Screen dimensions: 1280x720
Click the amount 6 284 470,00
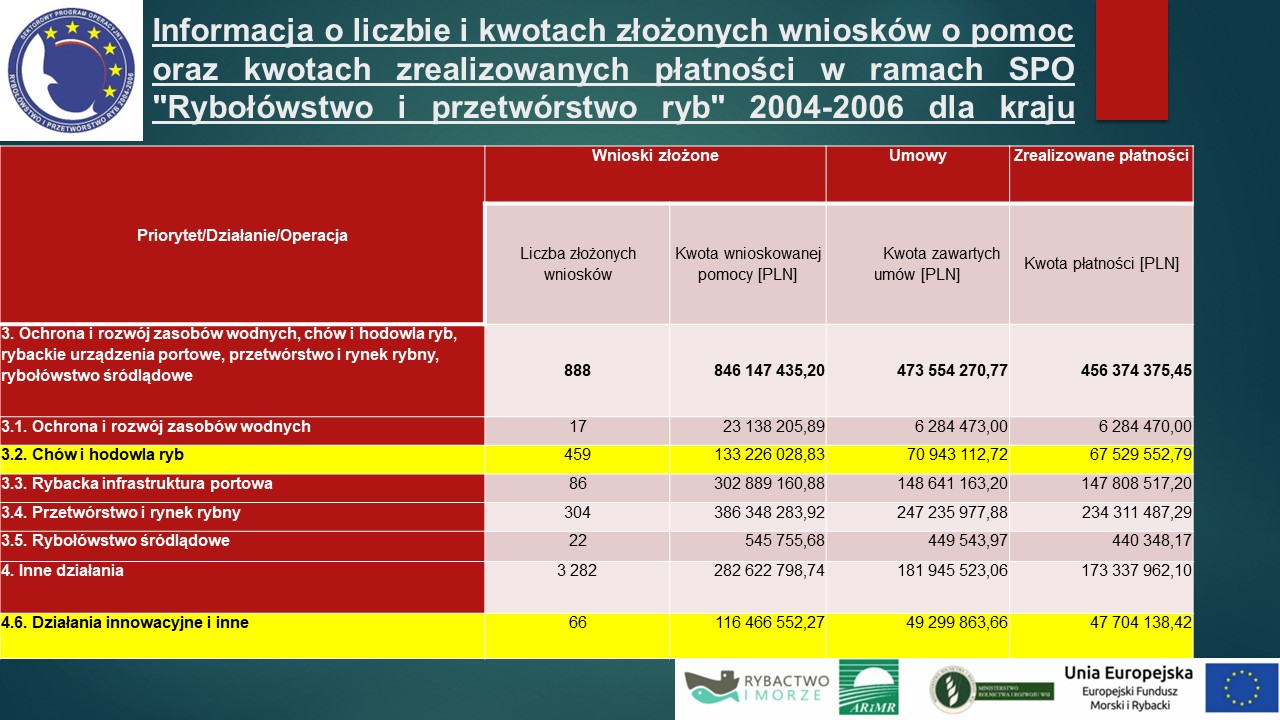tap(1145, 427)
